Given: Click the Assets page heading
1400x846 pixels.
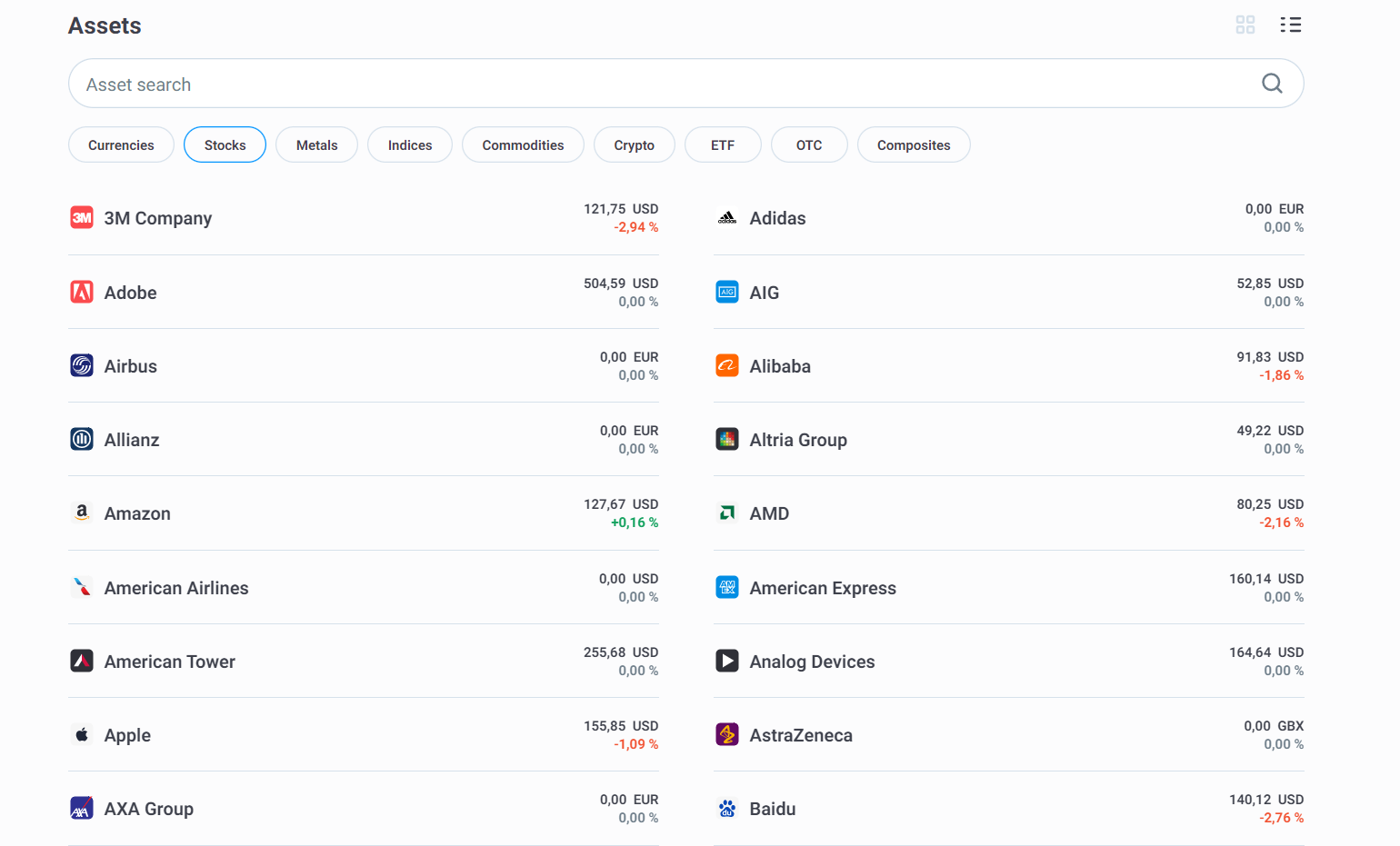Looking at the screenshot, I should tap(105, 25).
